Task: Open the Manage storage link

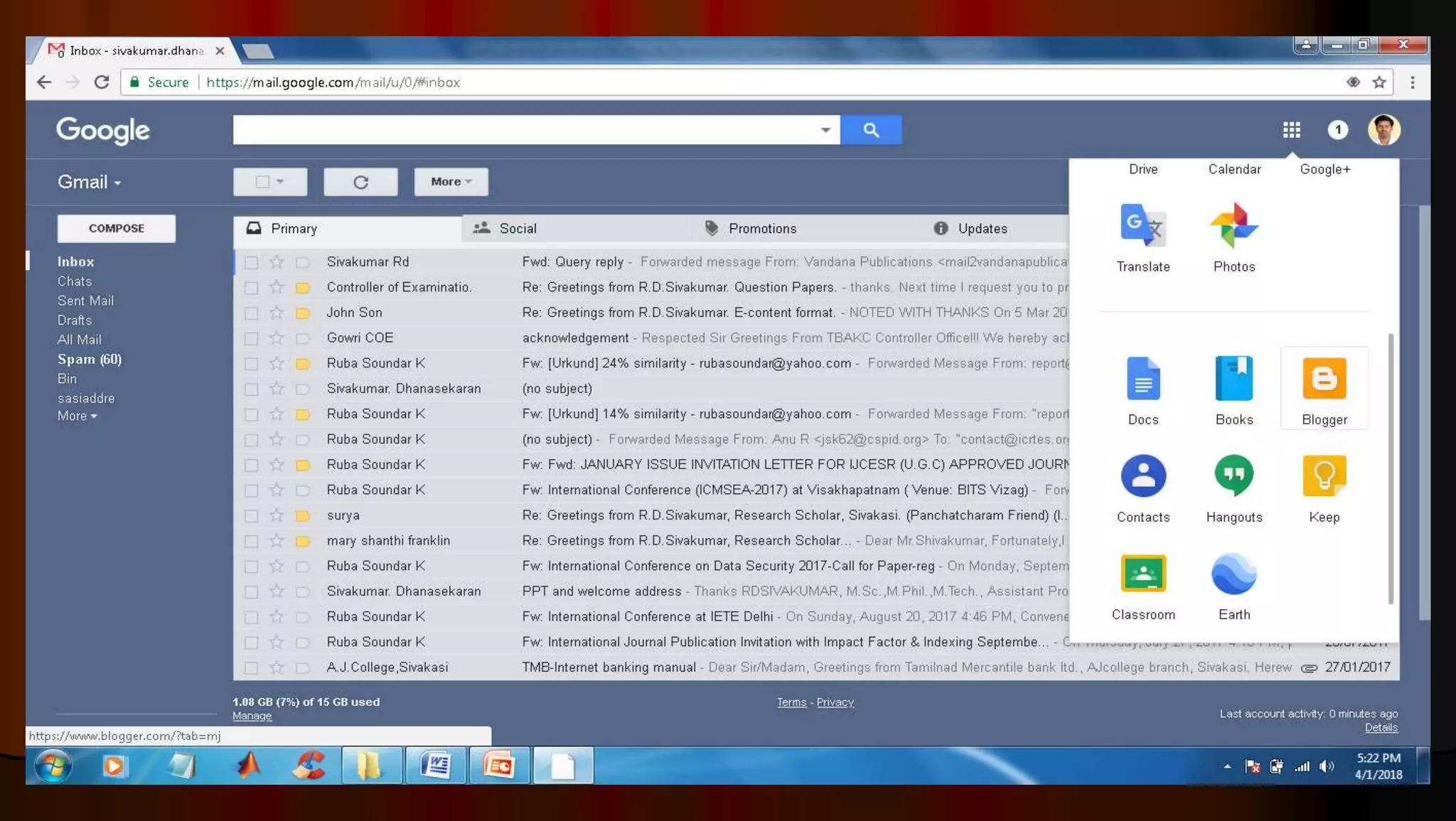Action: pos(252,717)
